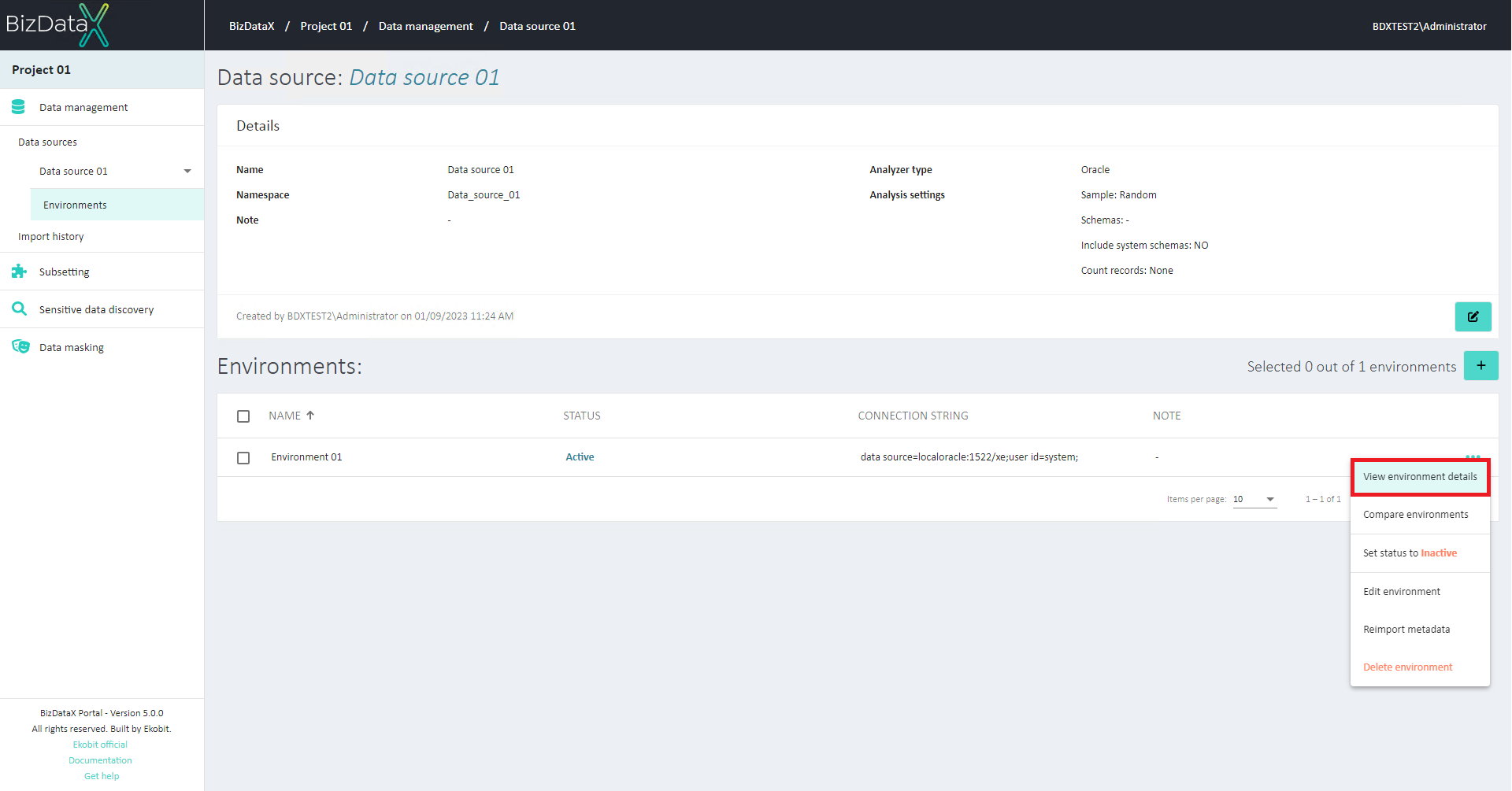Click the Project 01 sidebar header
The image size is (1512, 791).
click(x=102, y=70)
